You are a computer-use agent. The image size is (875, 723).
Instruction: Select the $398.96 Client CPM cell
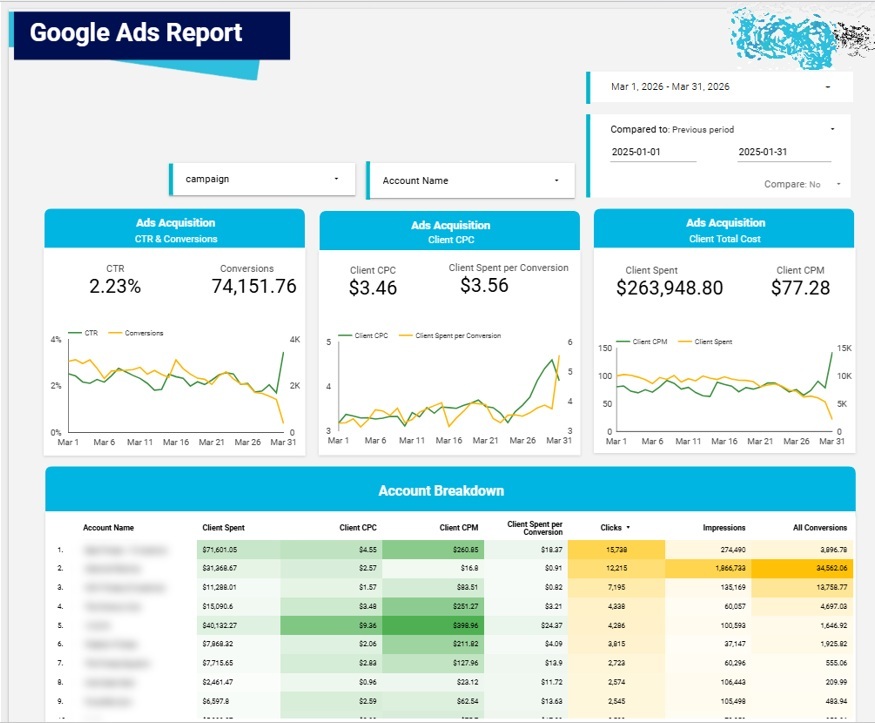(x=433, y=625)
